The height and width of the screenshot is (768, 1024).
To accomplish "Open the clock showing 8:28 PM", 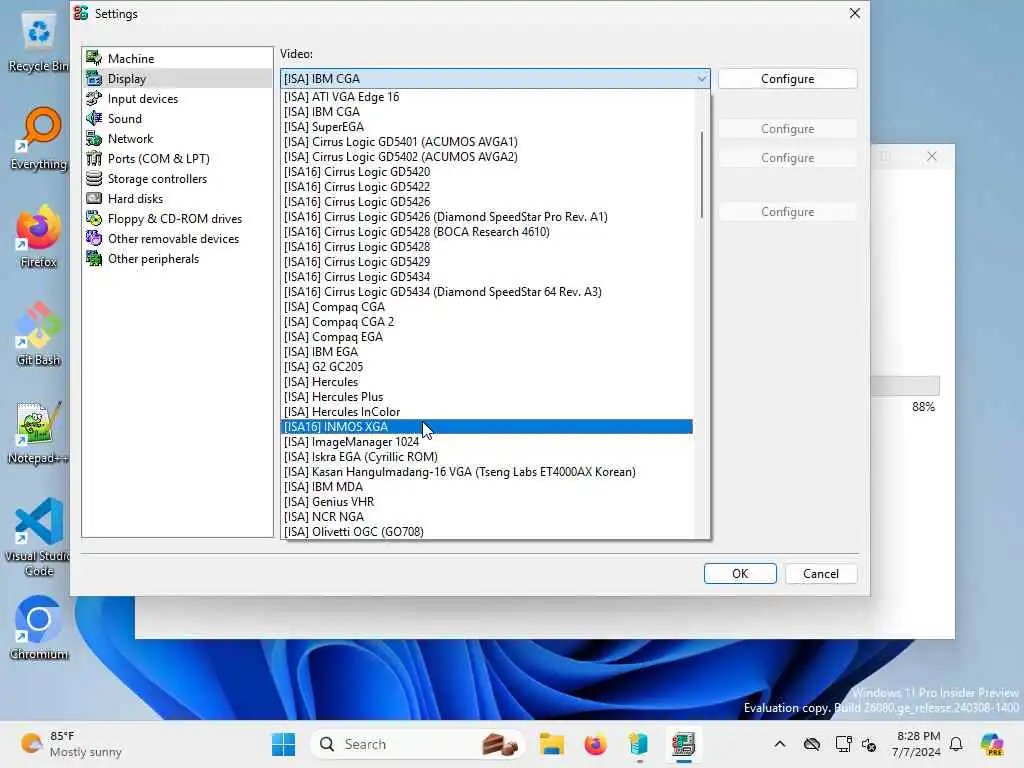I will tap(917, 744).
